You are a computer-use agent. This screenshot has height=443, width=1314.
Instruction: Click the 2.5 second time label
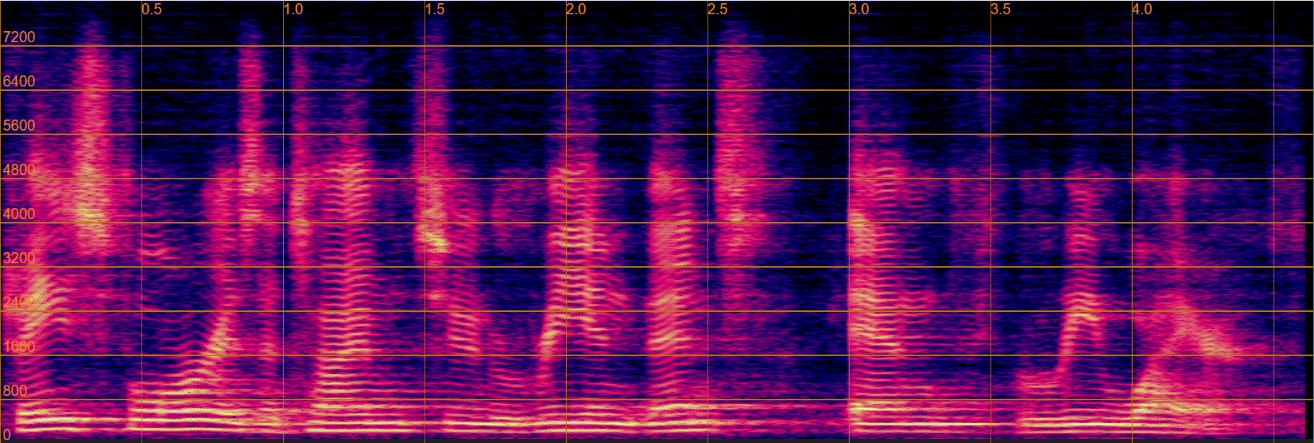pyautogui.click(x=719, y=9)
